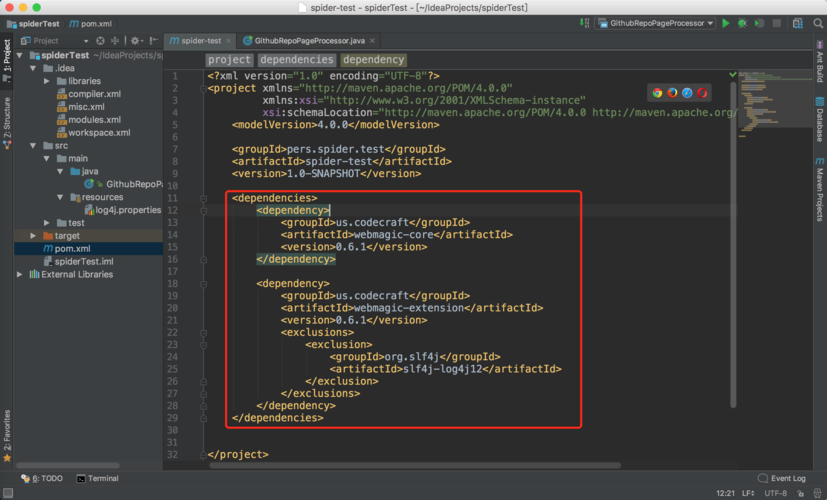Screen dimensions: 827x500
Task: Toggle the 7: Structure tool window stripe
Action: click(x=7, y=122)
